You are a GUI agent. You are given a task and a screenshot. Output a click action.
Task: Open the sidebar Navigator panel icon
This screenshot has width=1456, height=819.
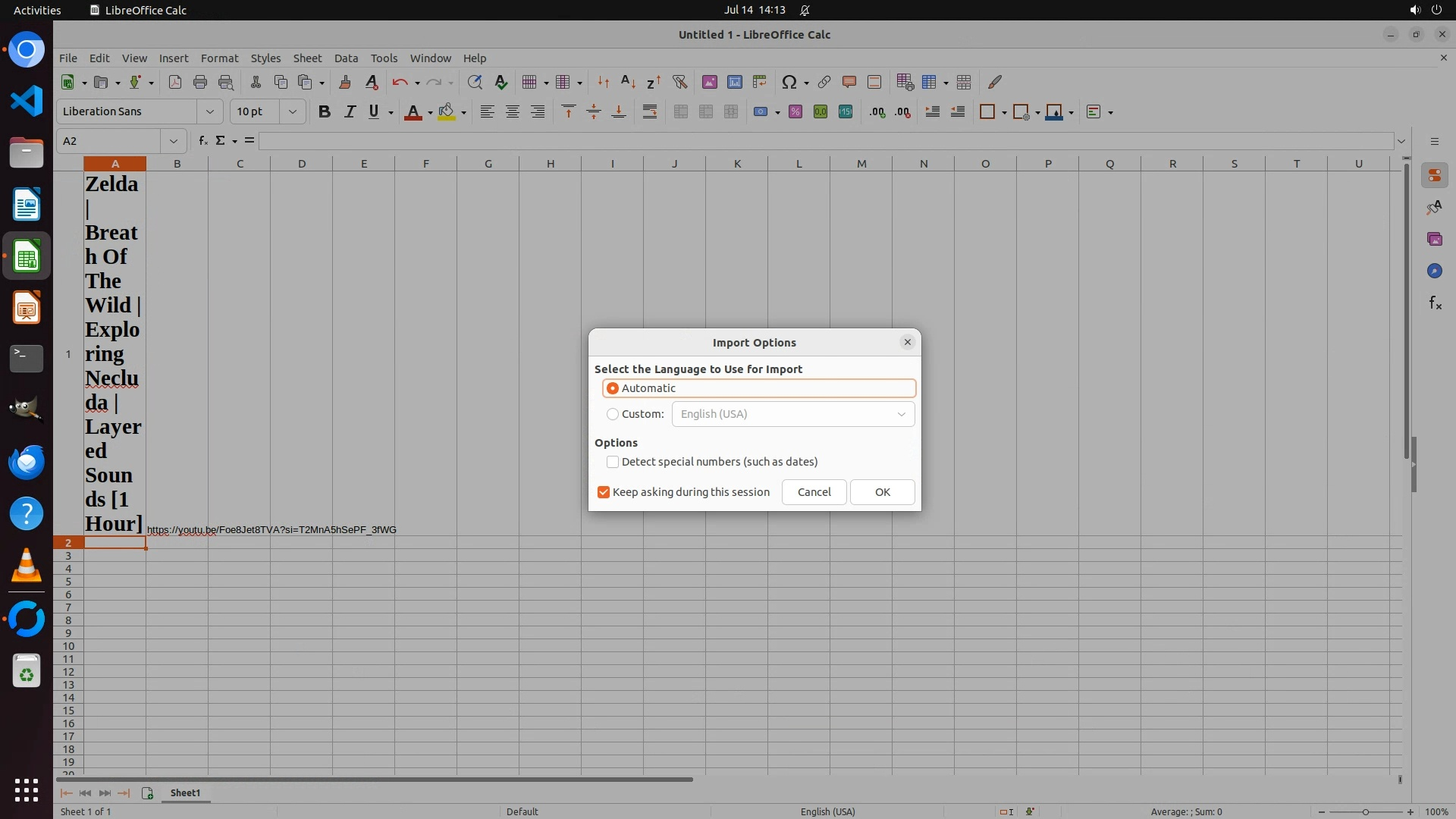(x=1434, y=271)
